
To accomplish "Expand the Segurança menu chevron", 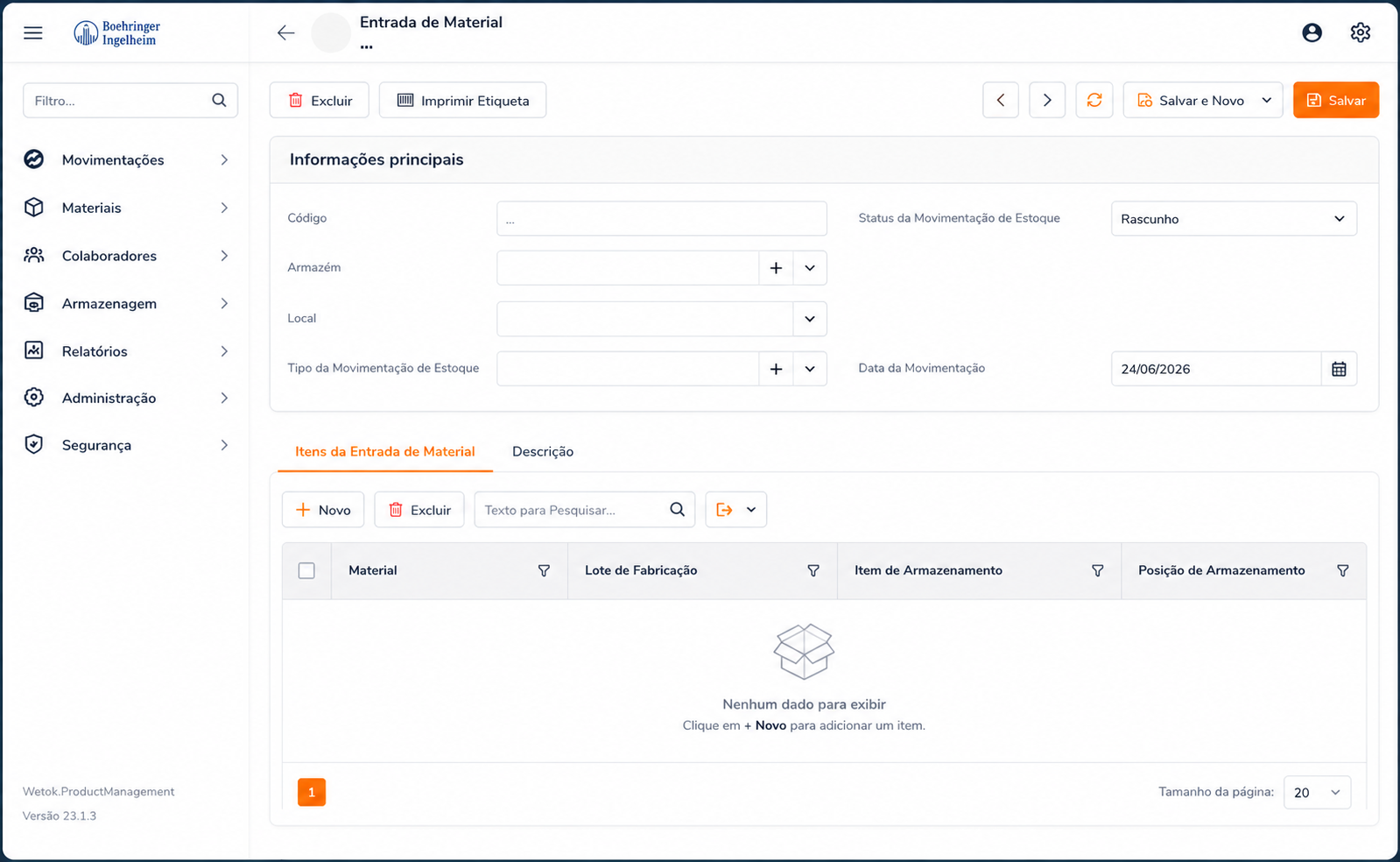I will [x=224, y=445].
